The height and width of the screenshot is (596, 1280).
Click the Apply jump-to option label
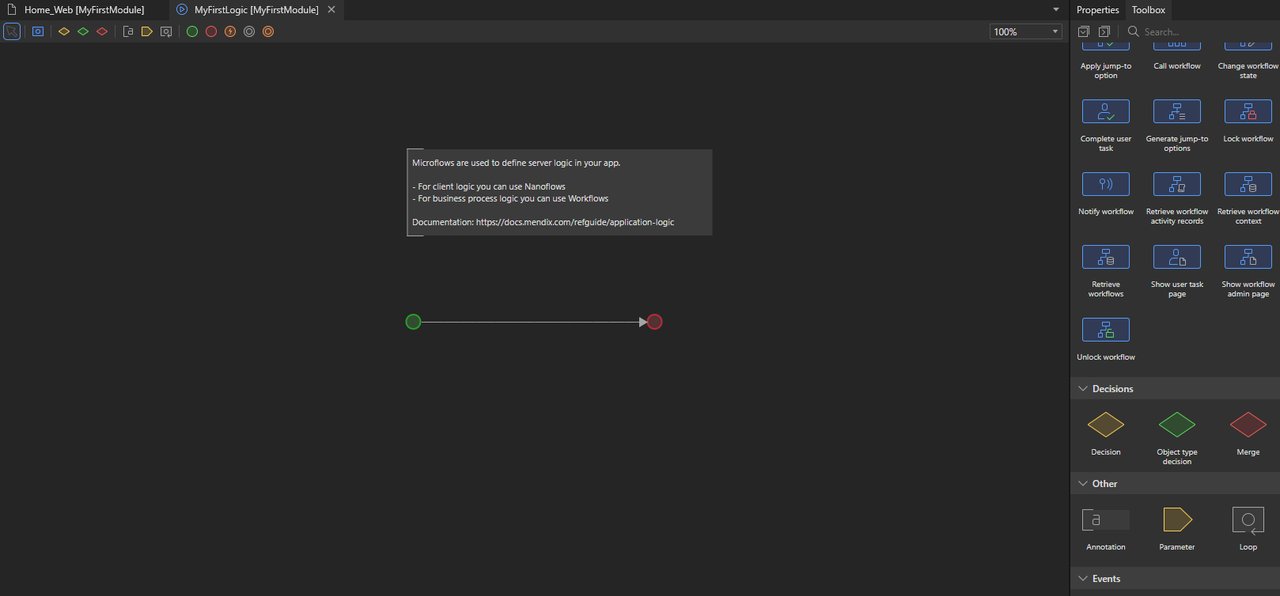(1106, 71)
